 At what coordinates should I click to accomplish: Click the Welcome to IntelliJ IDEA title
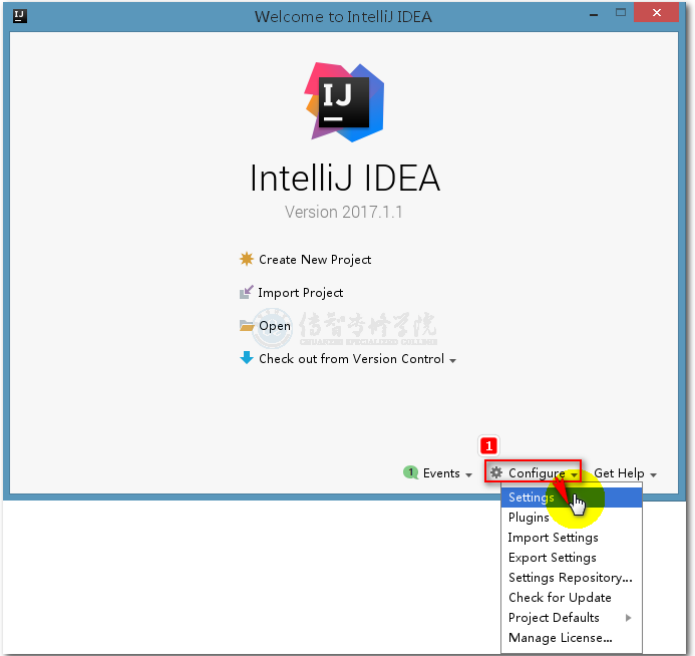pos(343,16)
